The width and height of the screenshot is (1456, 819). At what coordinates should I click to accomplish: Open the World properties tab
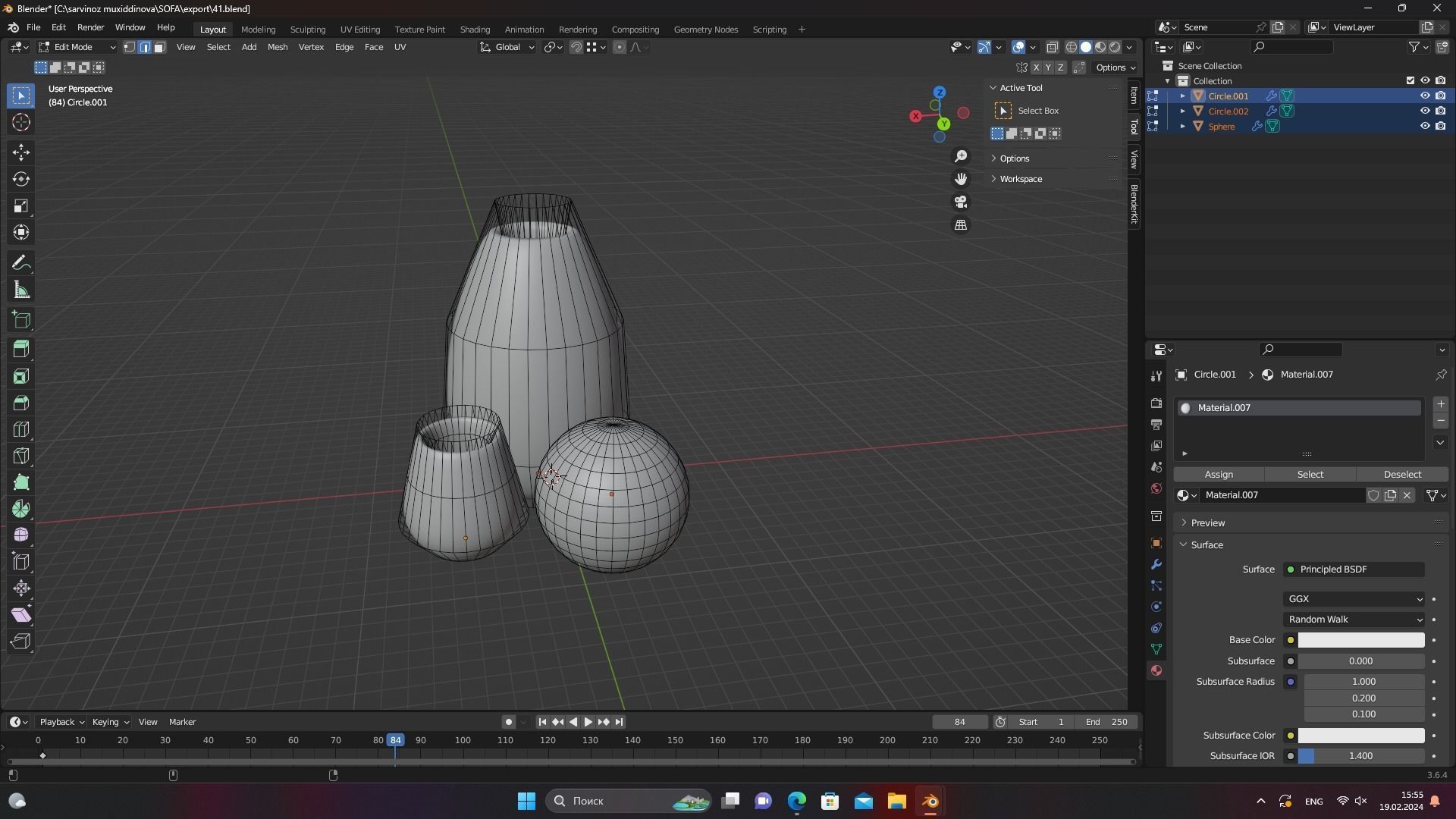(1156, 488)
